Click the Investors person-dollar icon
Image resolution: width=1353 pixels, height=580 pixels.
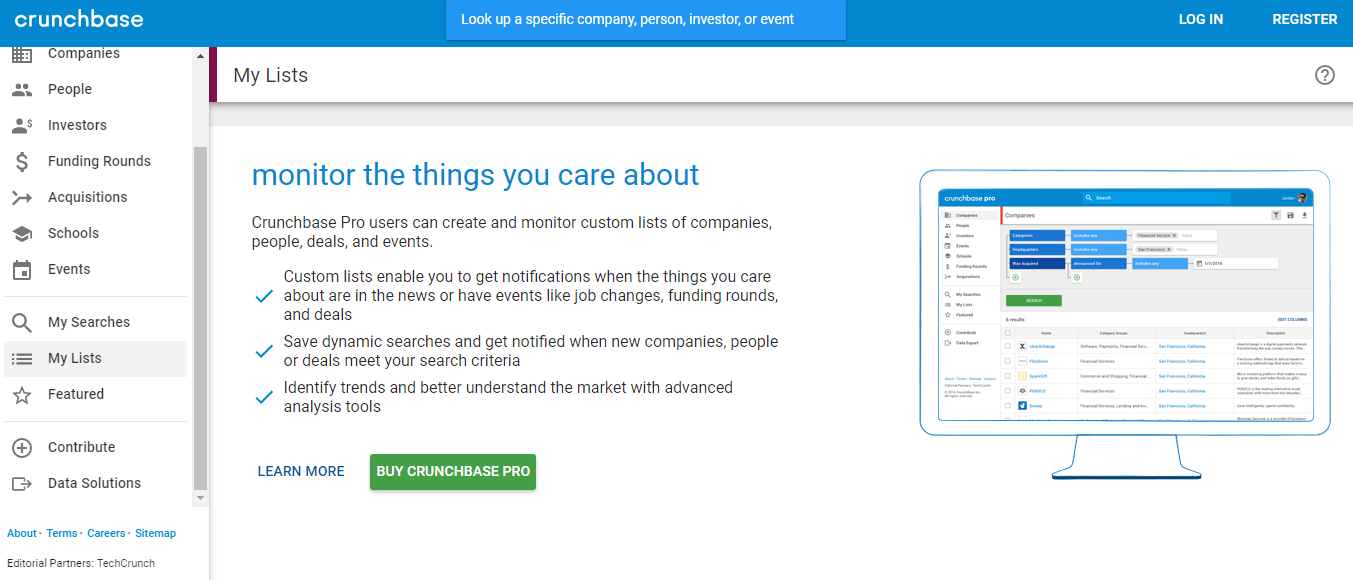click(x=22, y=126)
